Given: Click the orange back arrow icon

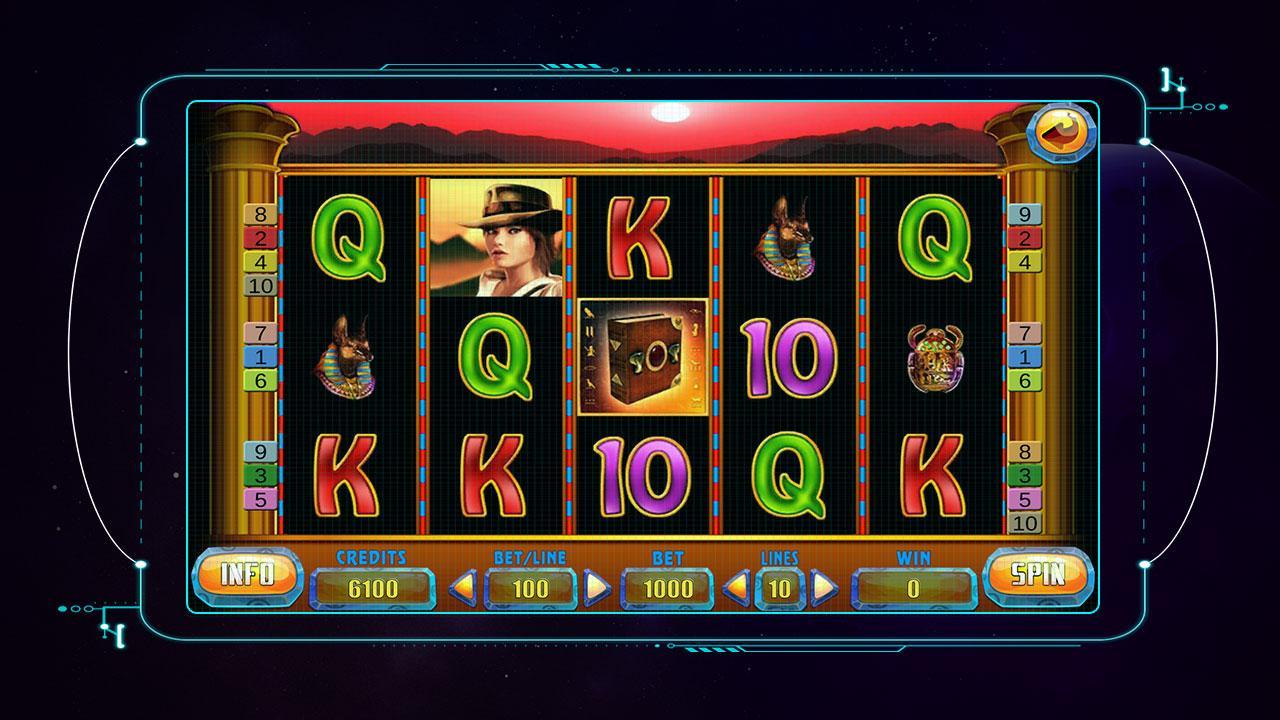Looking at the screenshot, I should click(x=1064, y=130).
